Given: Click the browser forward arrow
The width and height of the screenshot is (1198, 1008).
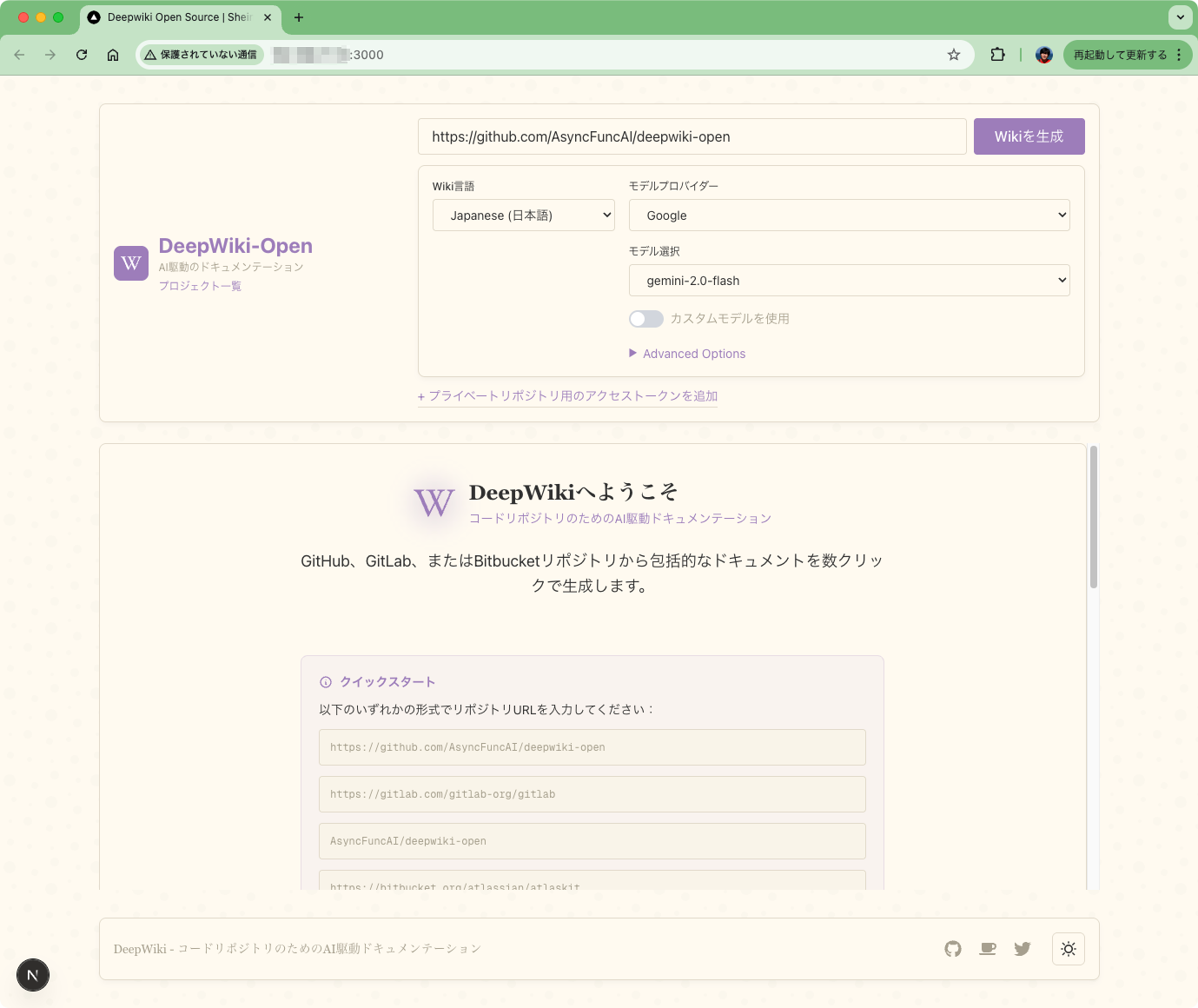Looking at the screenshot, I should (x=50, y=55).
